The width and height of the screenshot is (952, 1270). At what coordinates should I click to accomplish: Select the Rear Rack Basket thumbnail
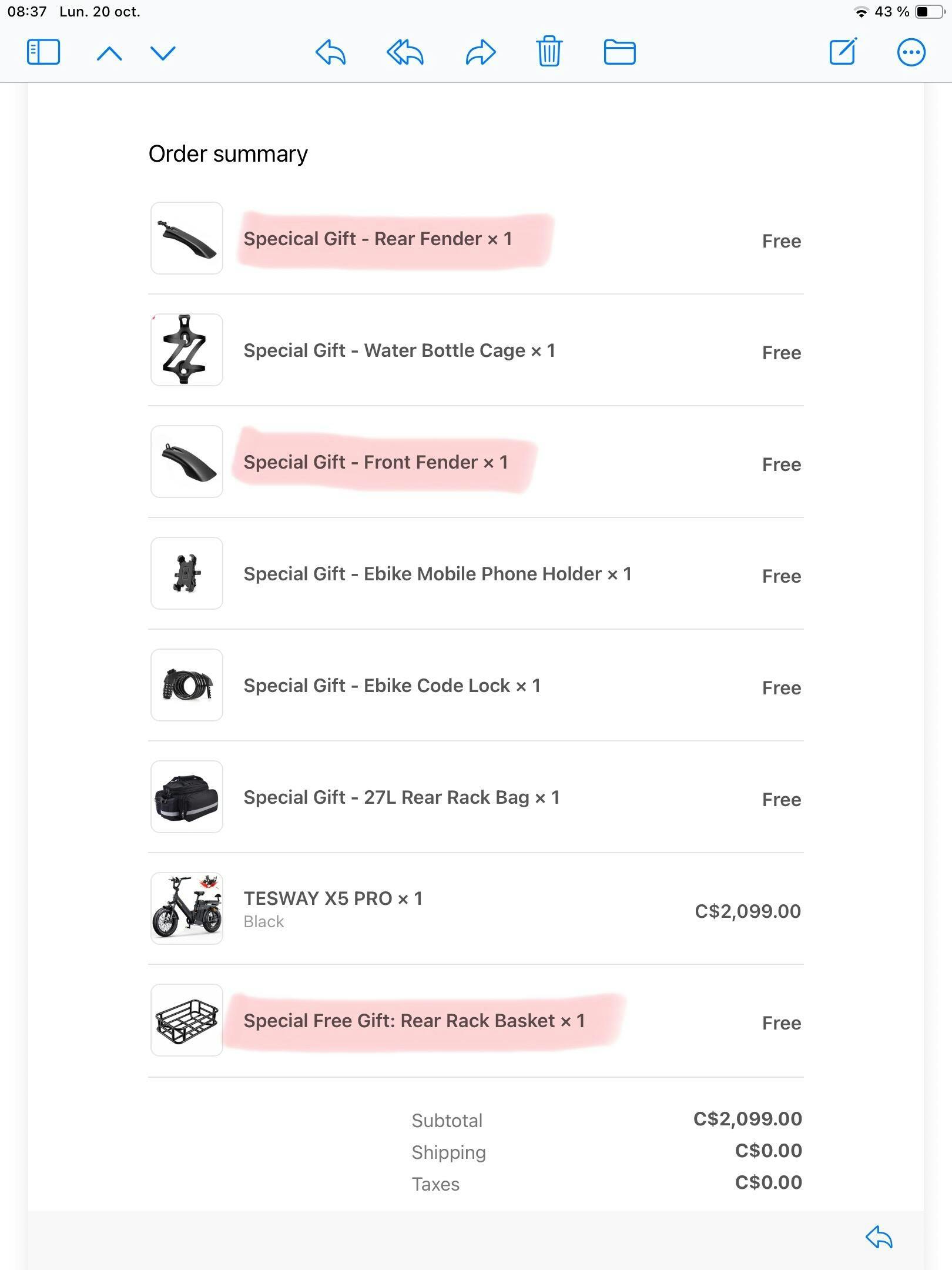(x=187, y=1020)
